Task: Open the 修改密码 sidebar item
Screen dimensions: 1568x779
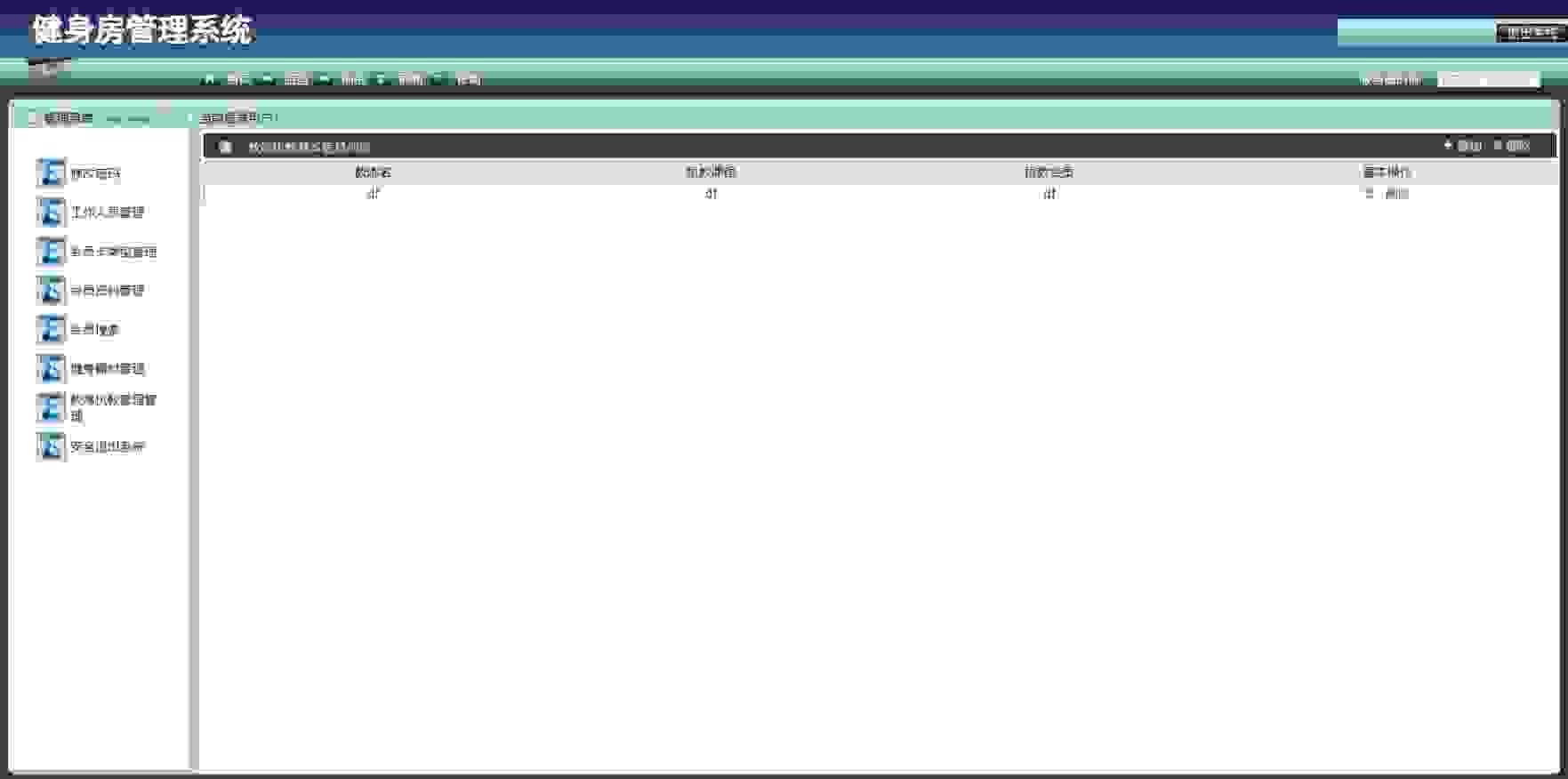Action: tap(95, 173)
